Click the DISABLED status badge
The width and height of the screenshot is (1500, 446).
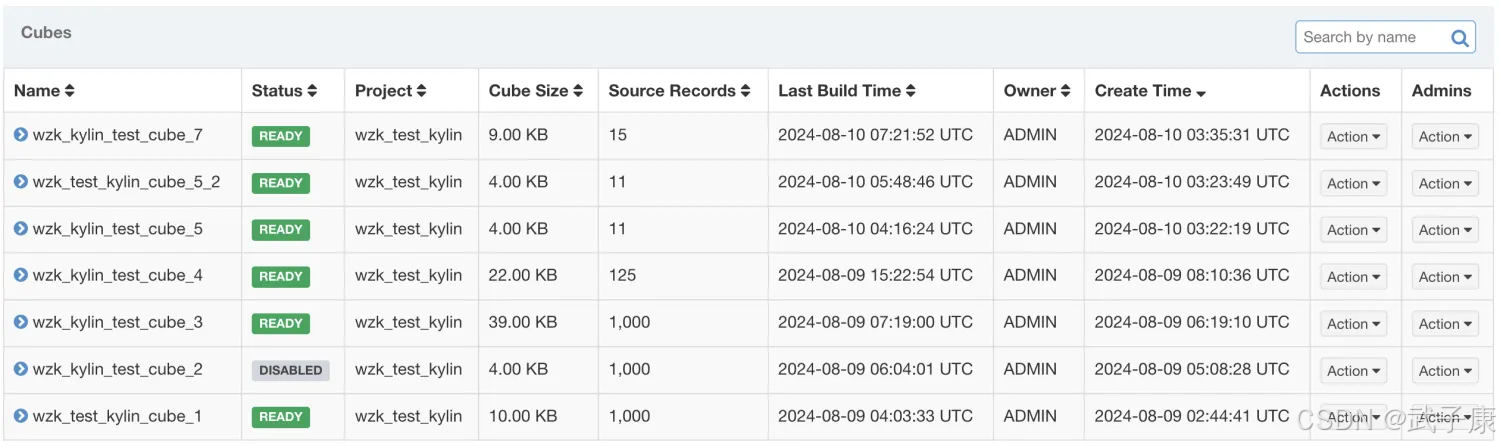pos(290,370)
